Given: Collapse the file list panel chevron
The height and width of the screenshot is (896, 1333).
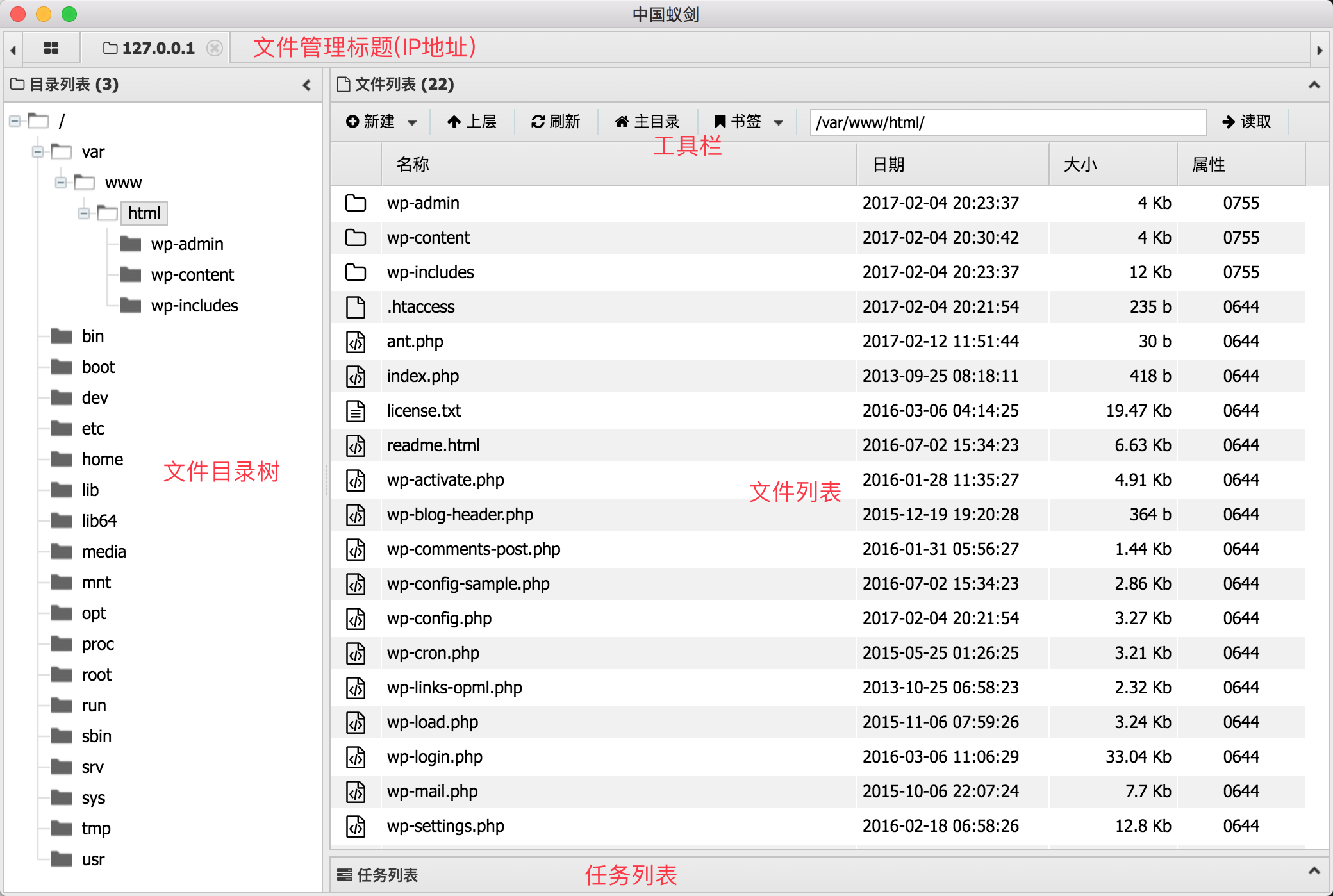Looking at the screenshot, I should (1314, 85).
